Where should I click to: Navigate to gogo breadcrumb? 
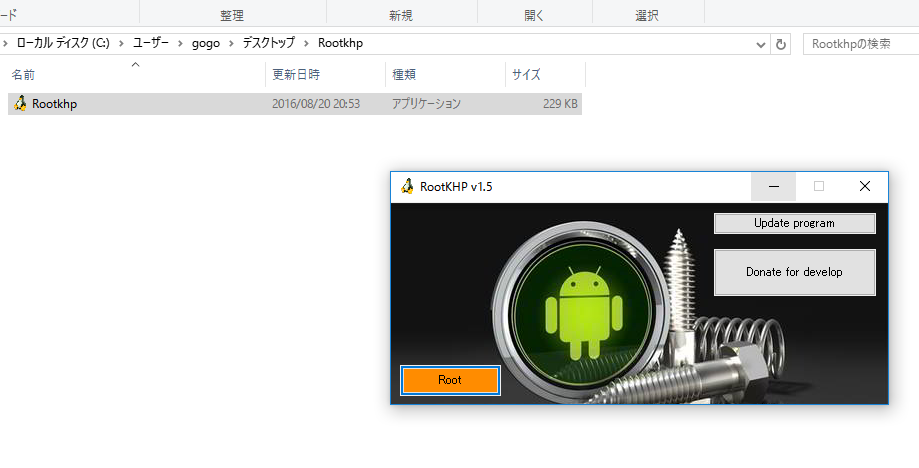click(x=206, y=44)
